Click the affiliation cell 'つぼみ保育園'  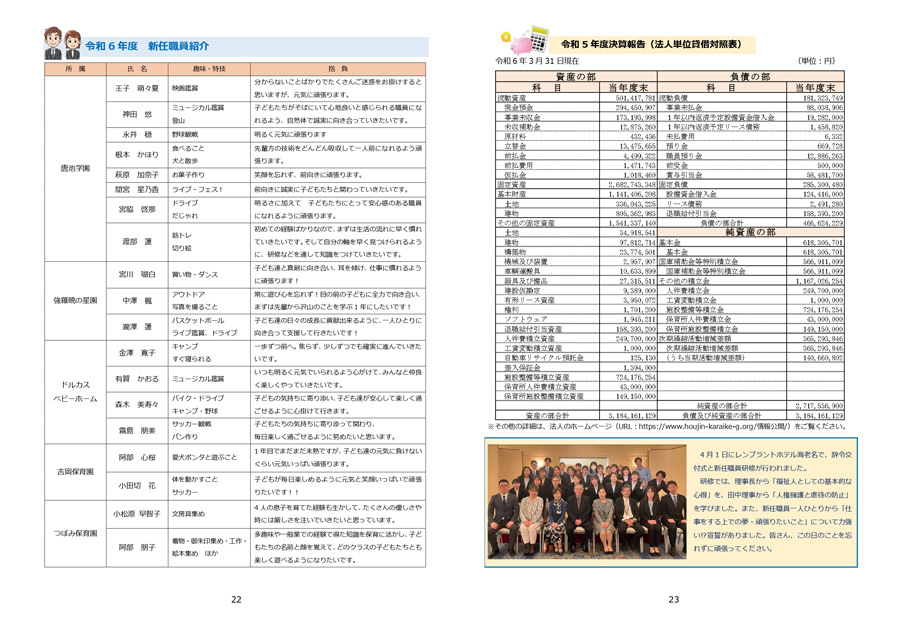pyautogui.click(x=75, y=533)
